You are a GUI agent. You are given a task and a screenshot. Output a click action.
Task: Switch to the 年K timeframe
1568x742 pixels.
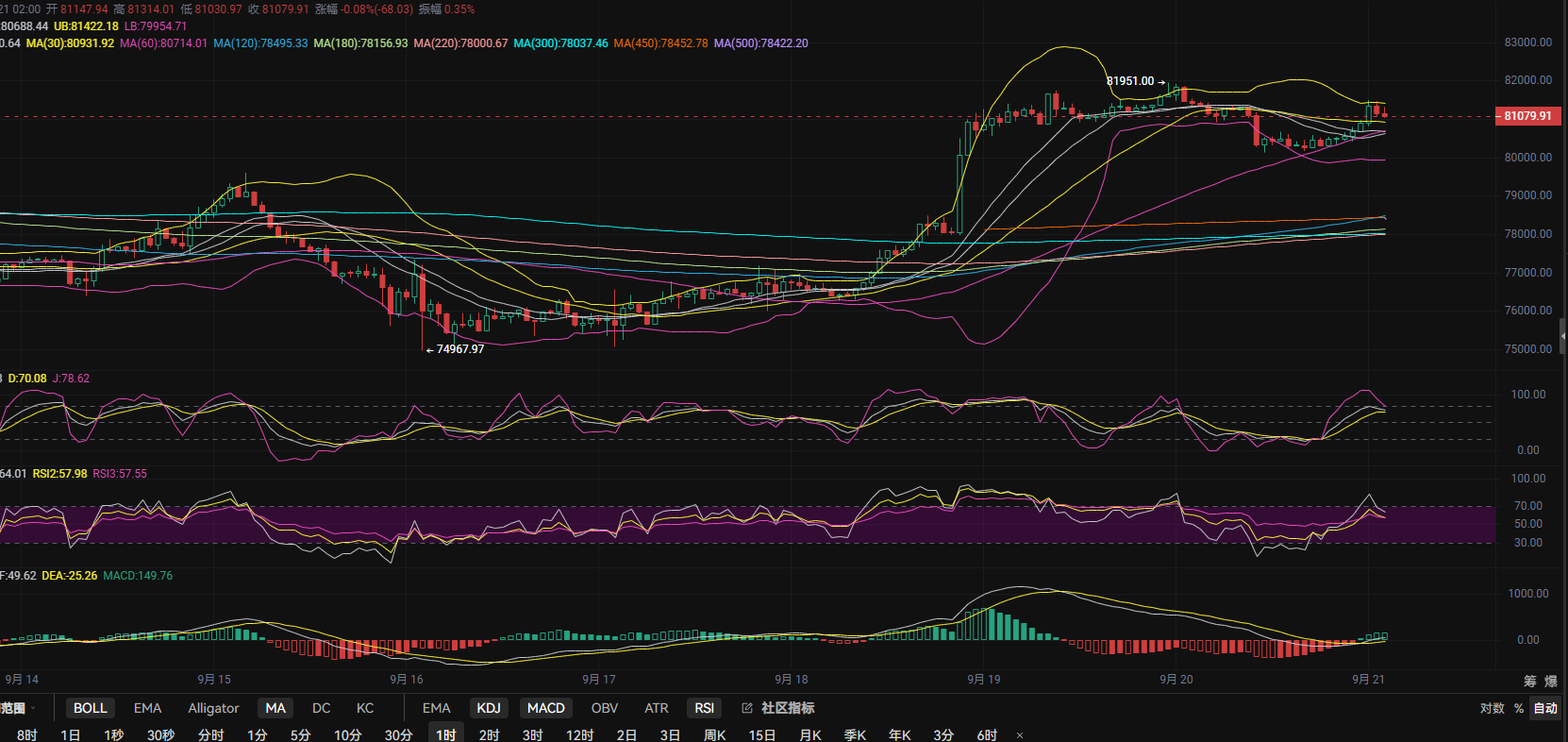(899, 734)
